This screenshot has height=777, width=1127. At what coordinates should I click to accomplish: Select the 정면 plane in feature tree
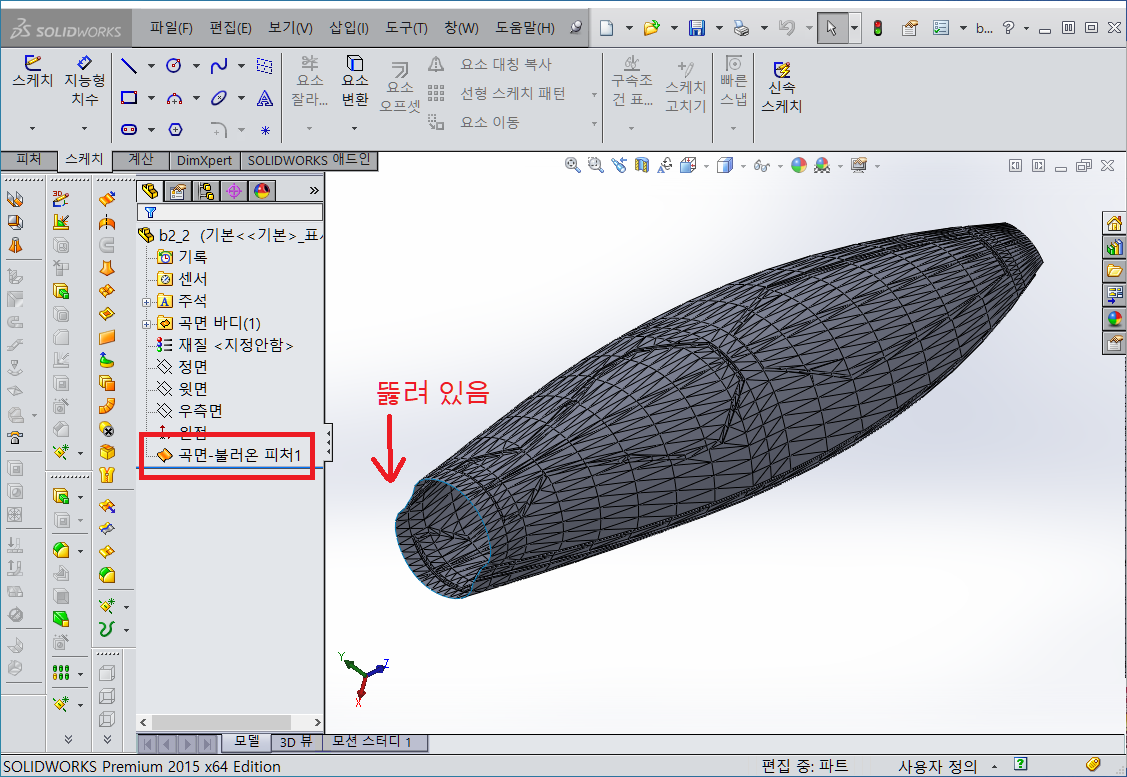pyautogui.click(x=183, y=367)
